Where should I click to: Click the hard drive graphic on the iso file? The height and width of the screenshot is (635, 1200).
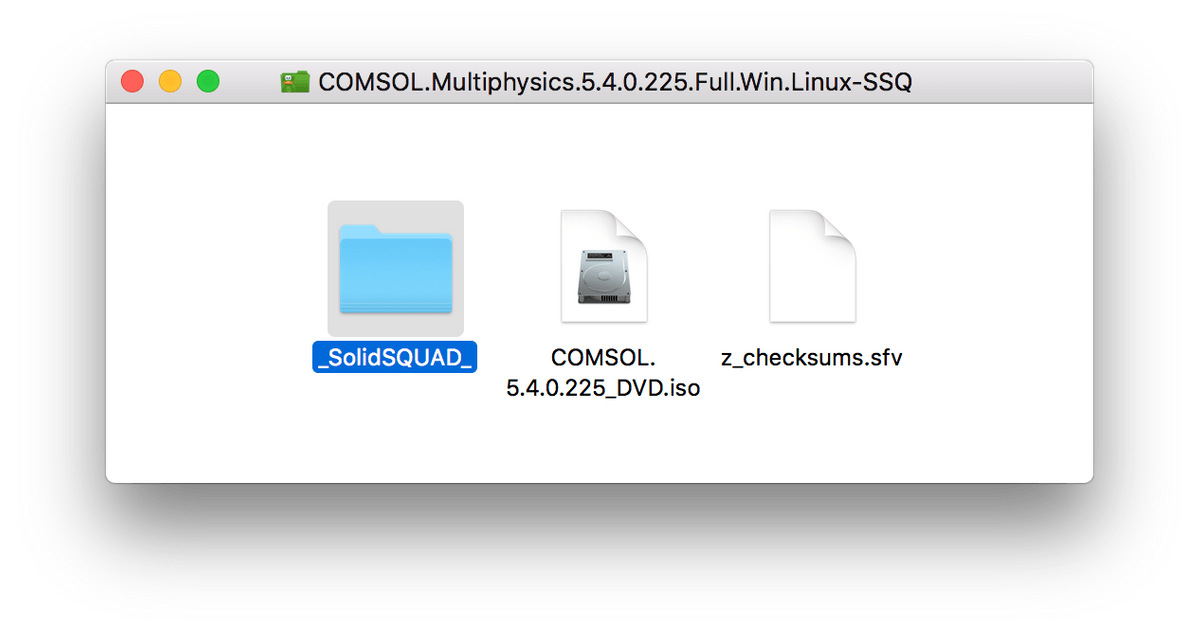pyautogui.click(x=604, y=276)
